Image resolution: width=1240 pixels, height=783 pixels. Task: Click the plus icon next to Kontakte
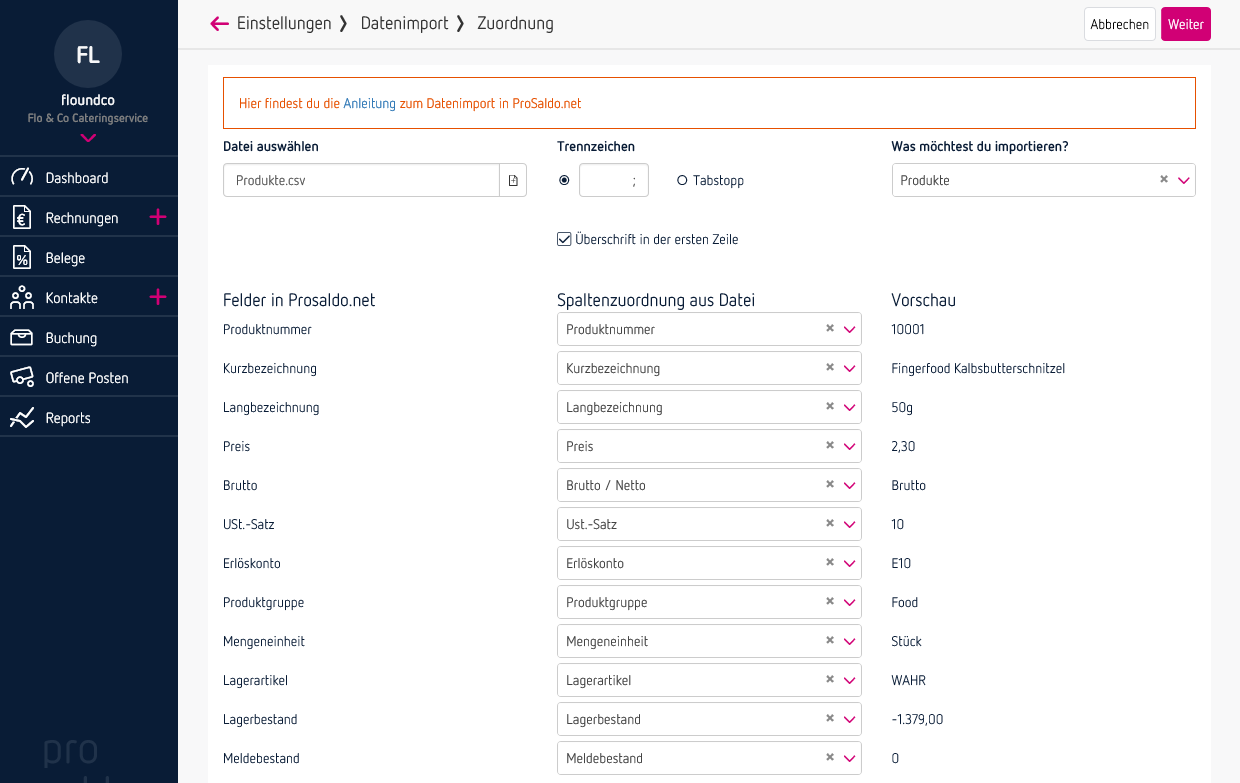tap(157, 297)
